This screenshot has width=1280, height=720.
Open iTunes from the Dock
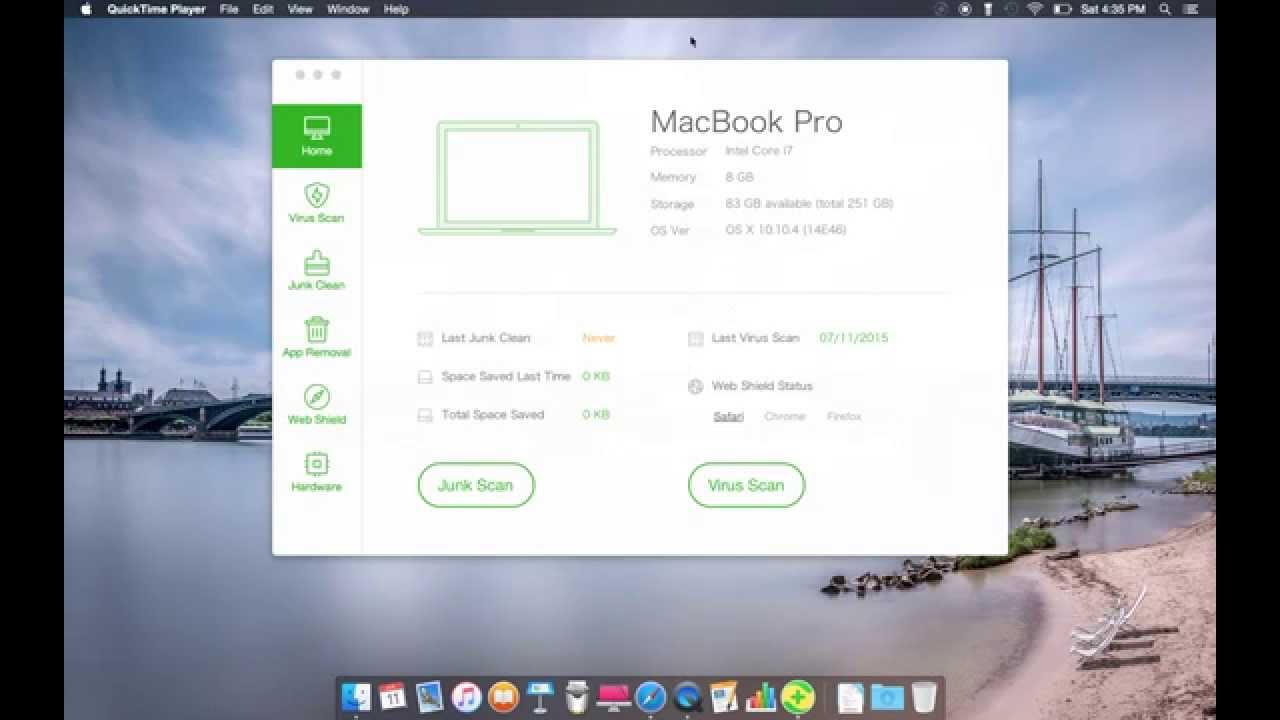pos(467,697)
